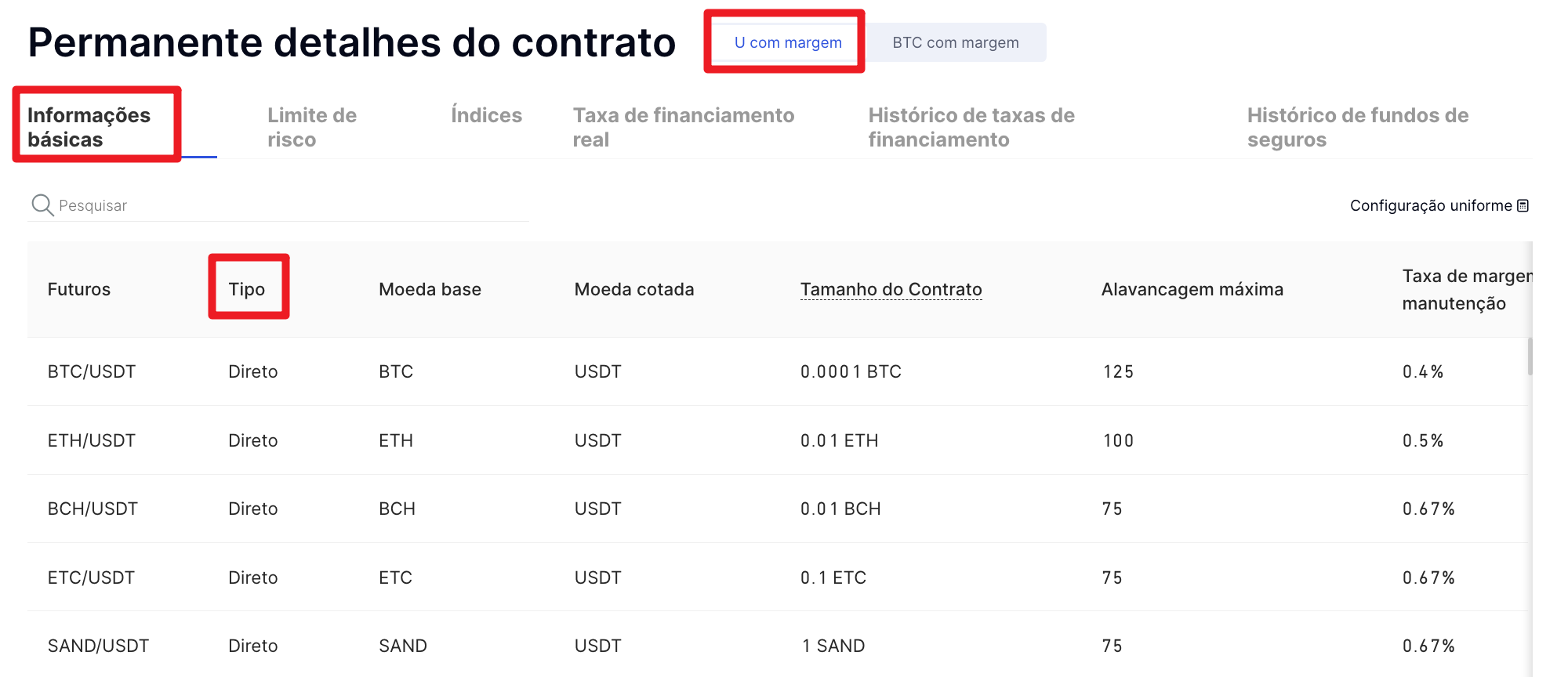
Task: Select the ETH/USDT futures row
Action: tap(92, 440)
